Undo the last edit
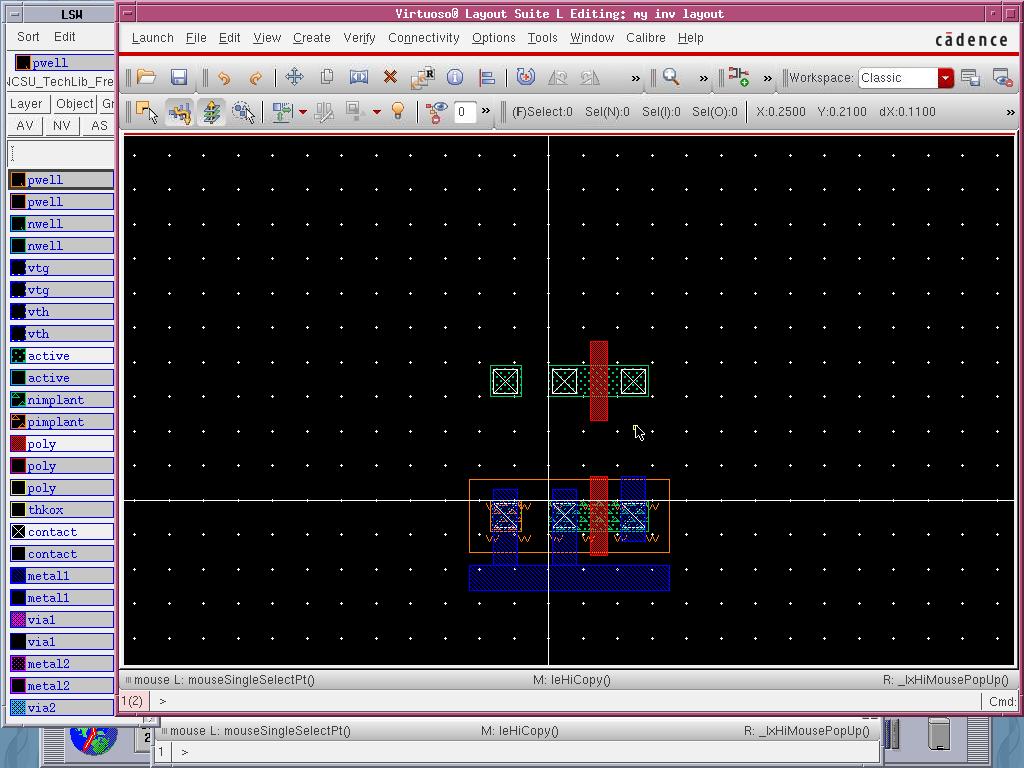 (x=224, y=78)
